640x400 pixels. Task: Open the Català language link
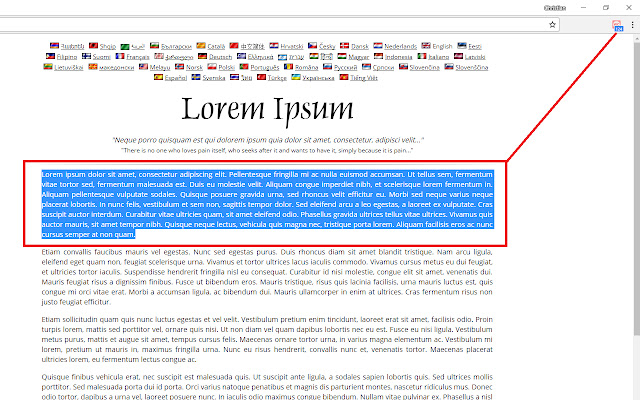click(216, 46)
